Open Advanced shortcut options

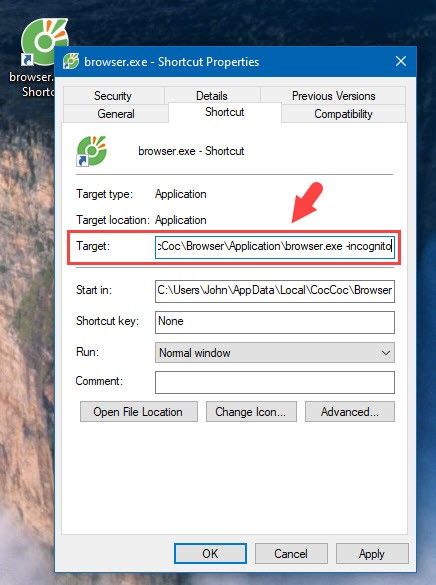pos(349,412)
